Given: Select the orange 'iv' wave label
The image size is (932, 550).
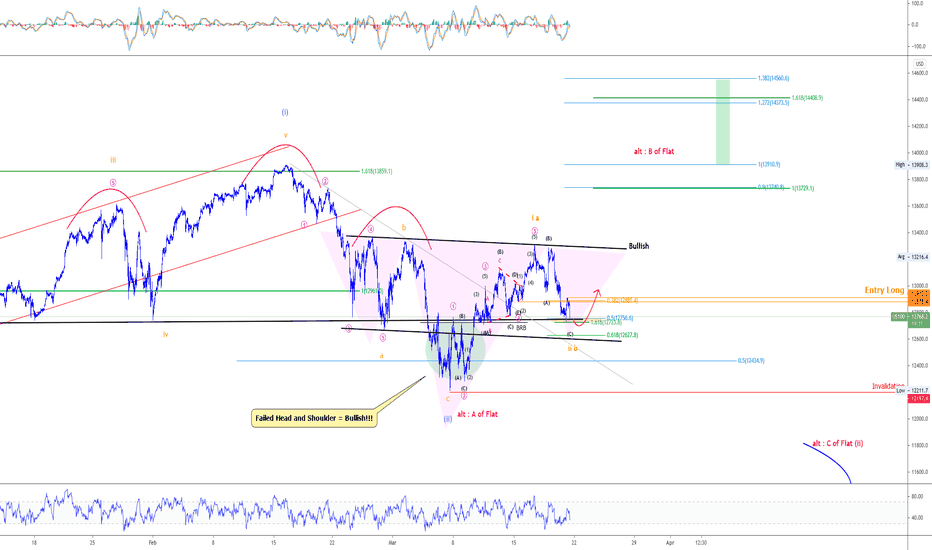Looking at the screenshot, I should 165,335.
